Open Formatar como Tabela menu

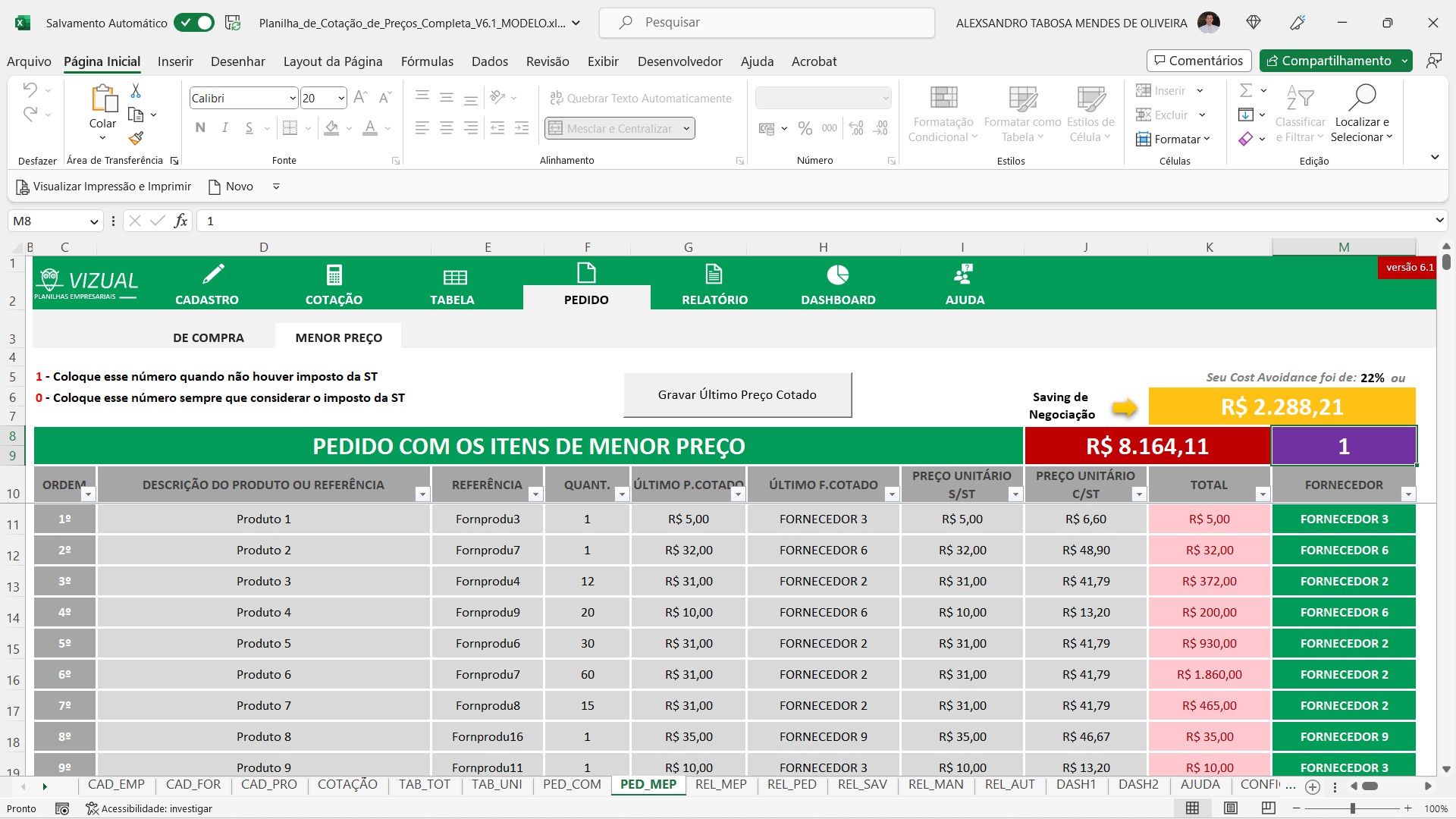pyautogui.click(x=1022, y=114)
